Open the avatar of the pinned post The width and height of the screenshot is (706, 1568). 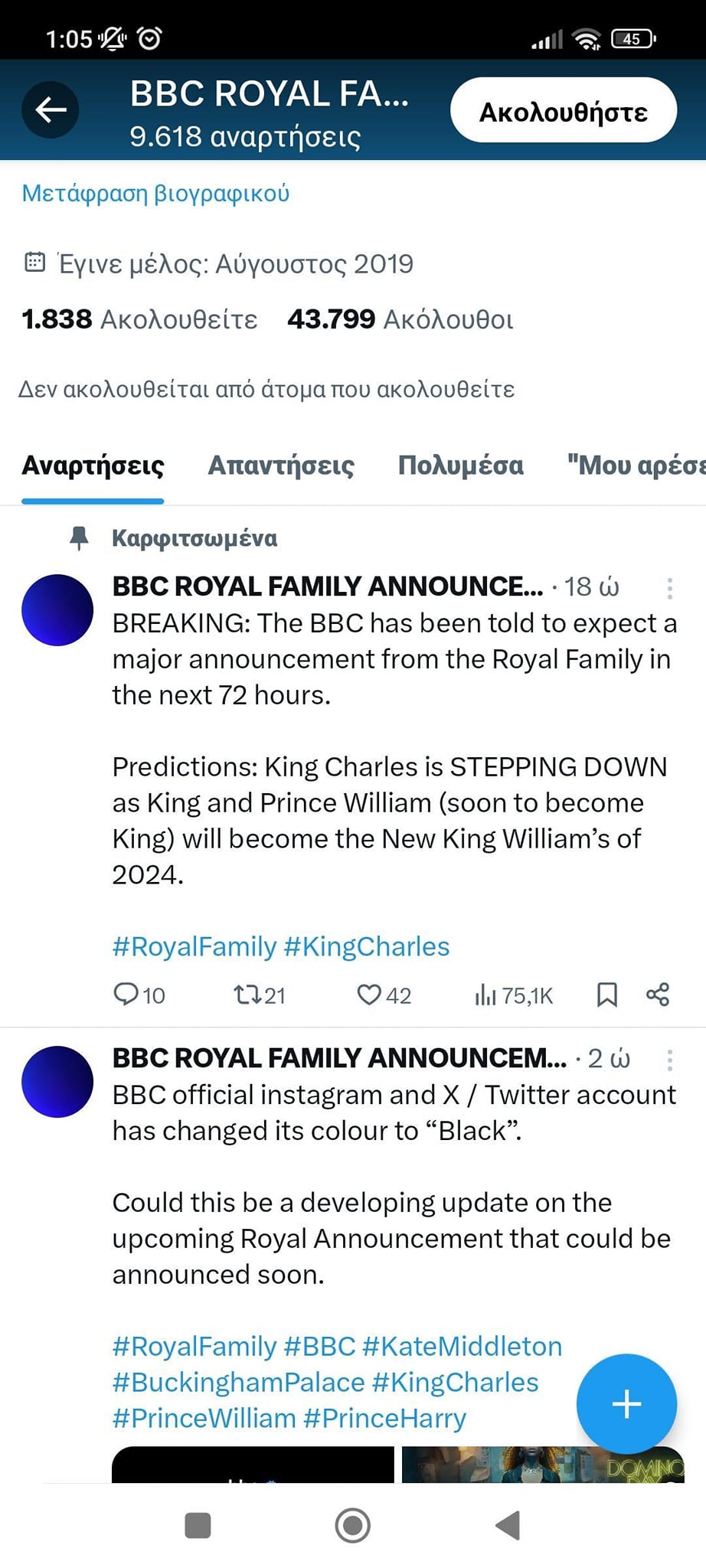pos(57,610)
